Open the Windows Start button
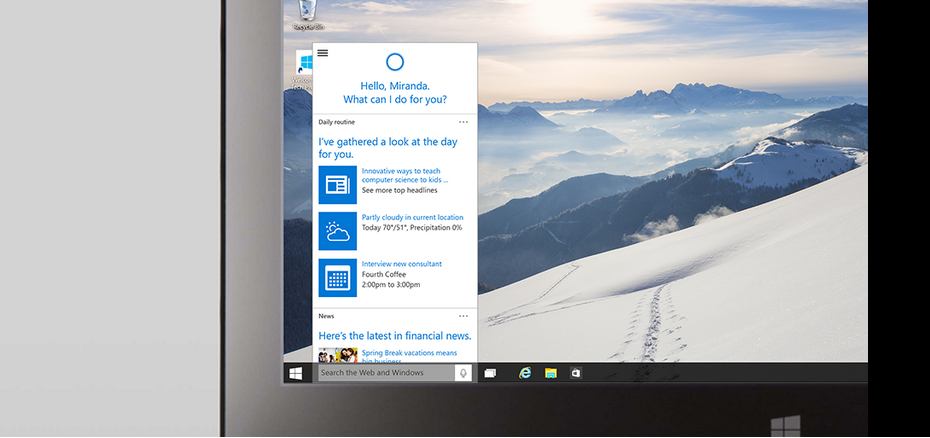The image size is (930, 438). (x=296, y=373)
